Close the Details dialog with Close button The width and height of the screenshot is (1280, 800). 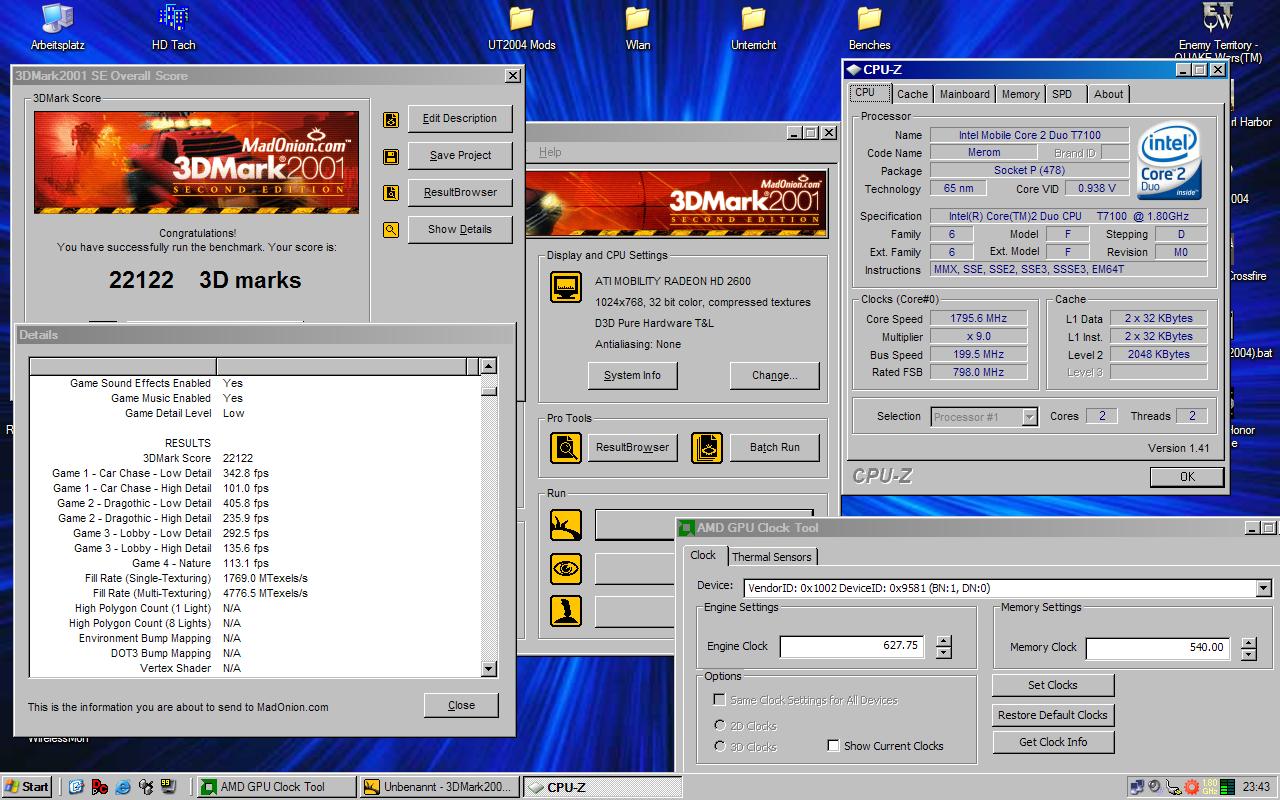461,705
